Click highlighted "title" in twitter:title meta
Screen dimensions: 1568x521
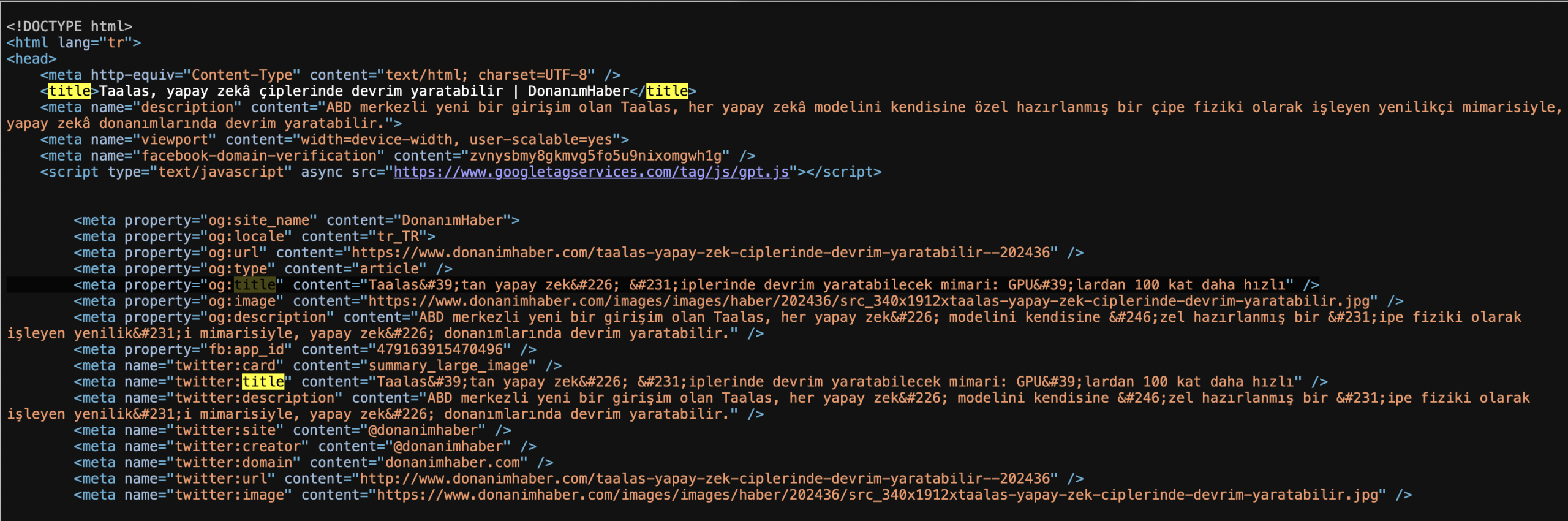[263, 382]
